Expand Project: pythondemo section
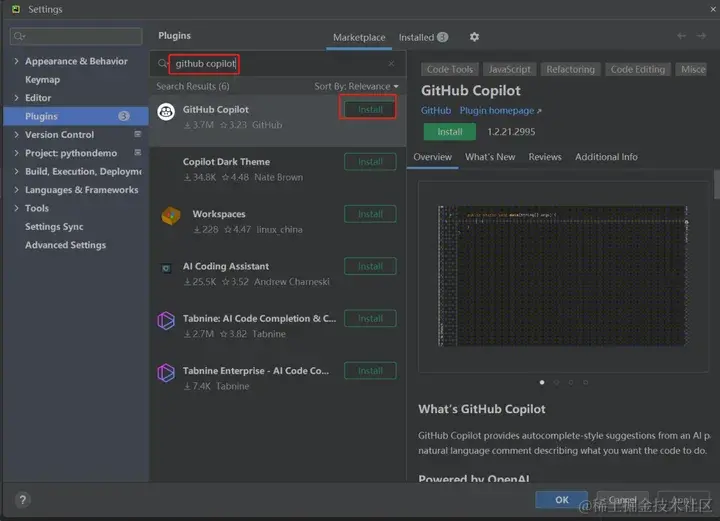Viewport: 720px width, 521px height. click(x=16, y=153)
